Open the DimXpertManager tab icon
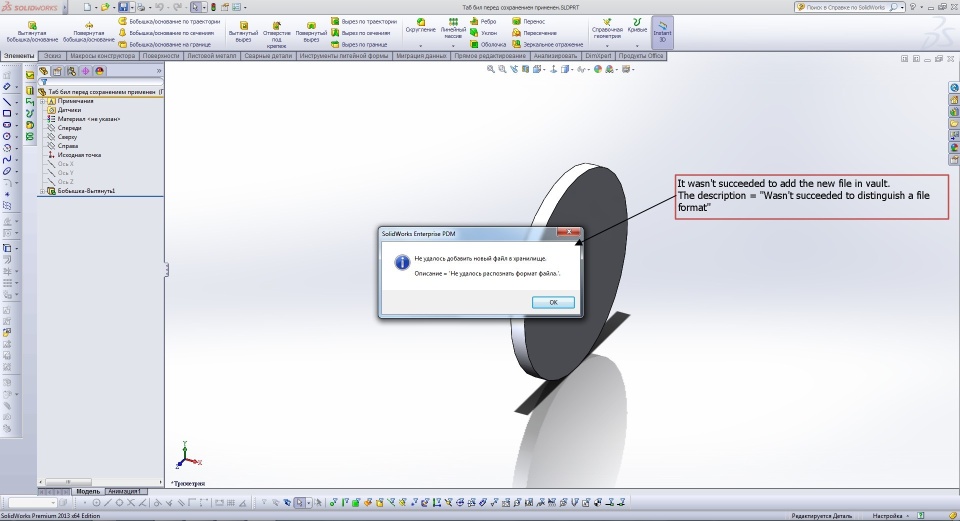The width and height of the screenshot is (960, 521). click(86, 71)
